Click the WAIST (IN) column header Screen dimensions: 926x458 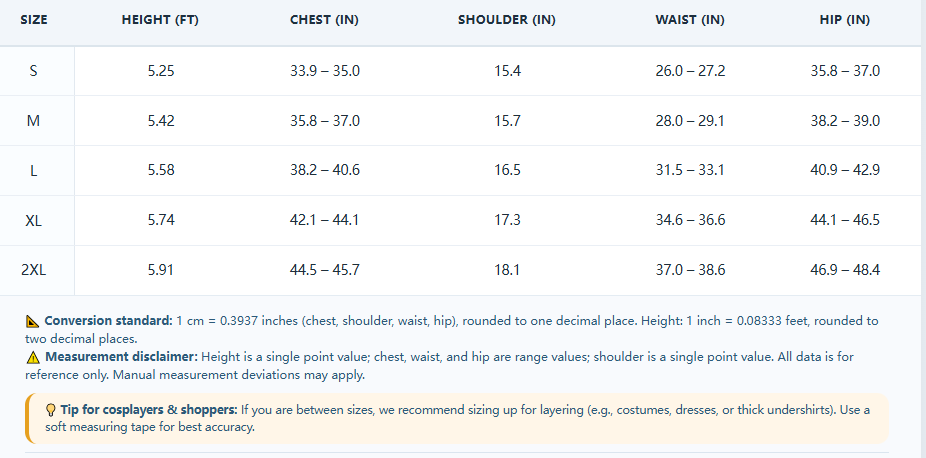[690, 19]
